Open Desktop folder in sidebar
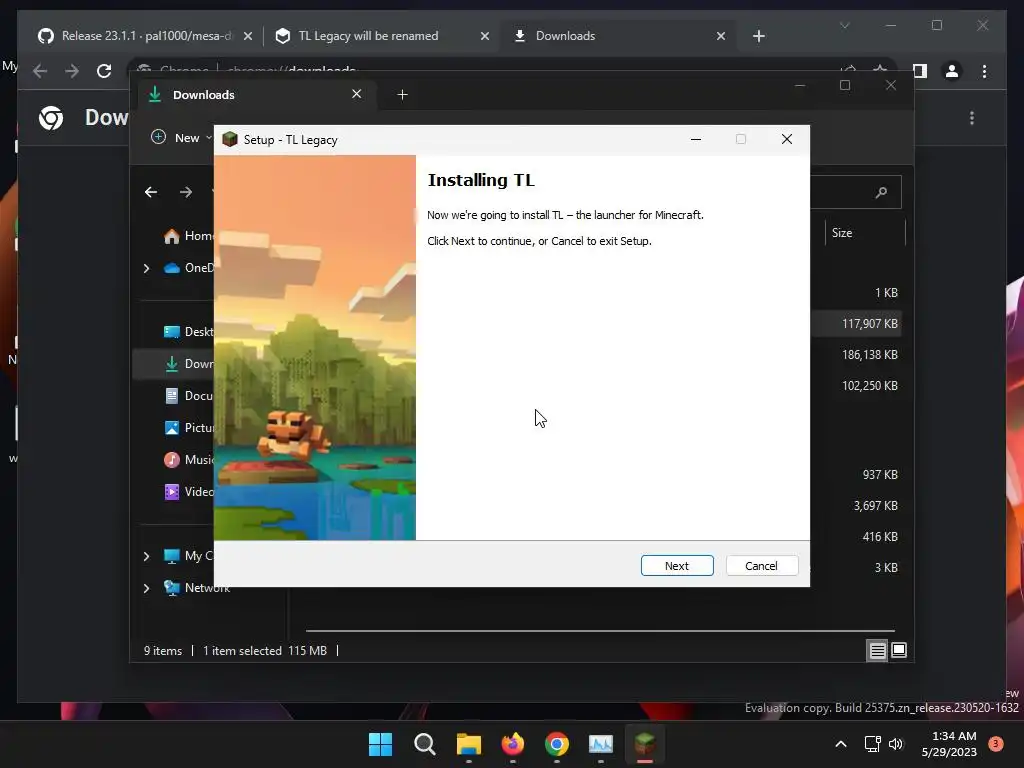Screen dimensions: 1024x768 tap(188, 332)
